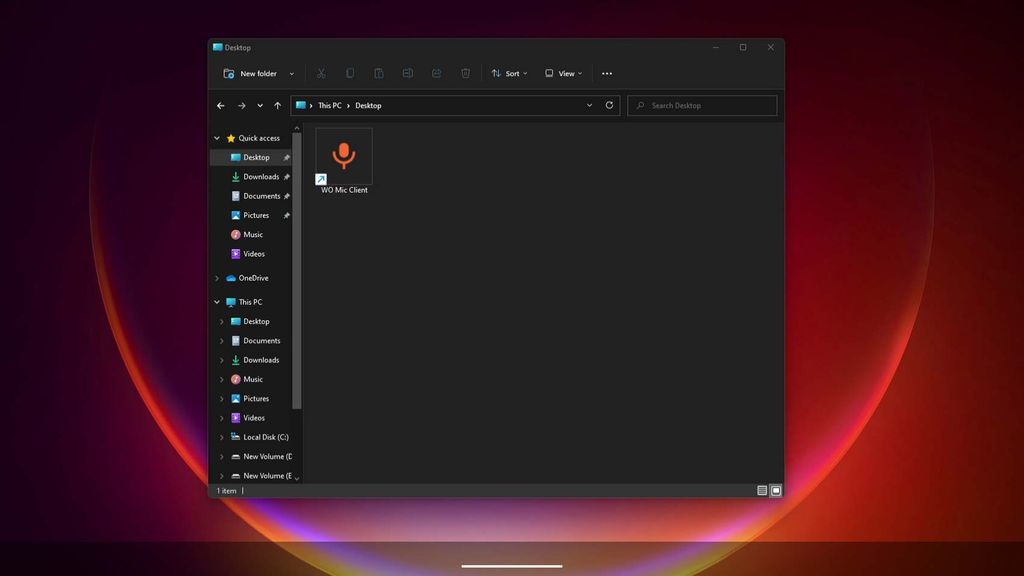1024x576 pixels.
Task: Switch to details view in the status bar
Action: click(x=761, y=490)
